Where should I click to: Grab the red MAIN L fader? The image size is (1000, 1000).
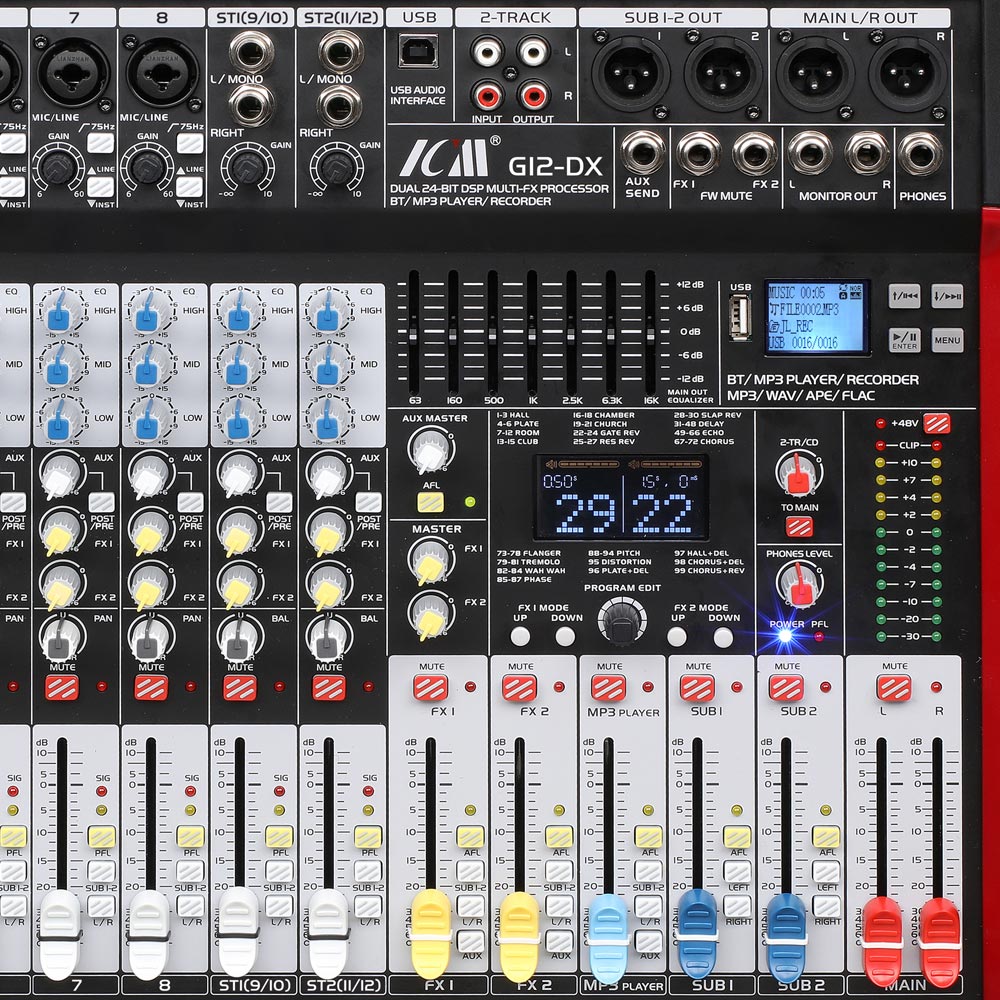pyautogui.click(x=881, y=941)
